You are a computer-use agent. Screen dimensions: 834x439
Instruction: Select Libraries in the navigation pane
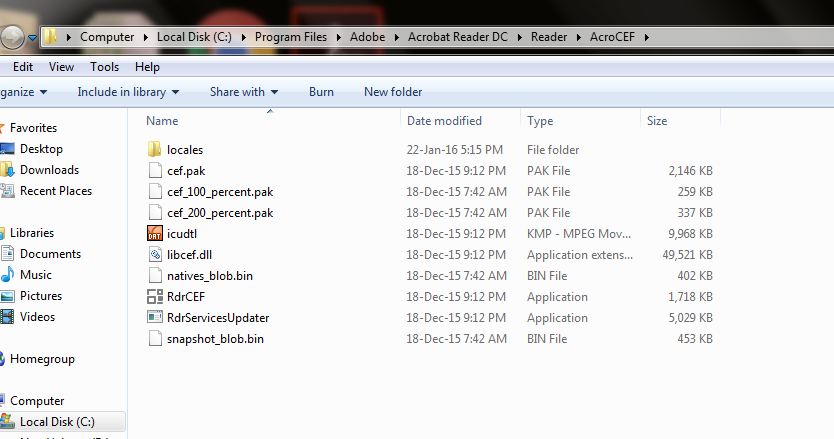(32, 233)
